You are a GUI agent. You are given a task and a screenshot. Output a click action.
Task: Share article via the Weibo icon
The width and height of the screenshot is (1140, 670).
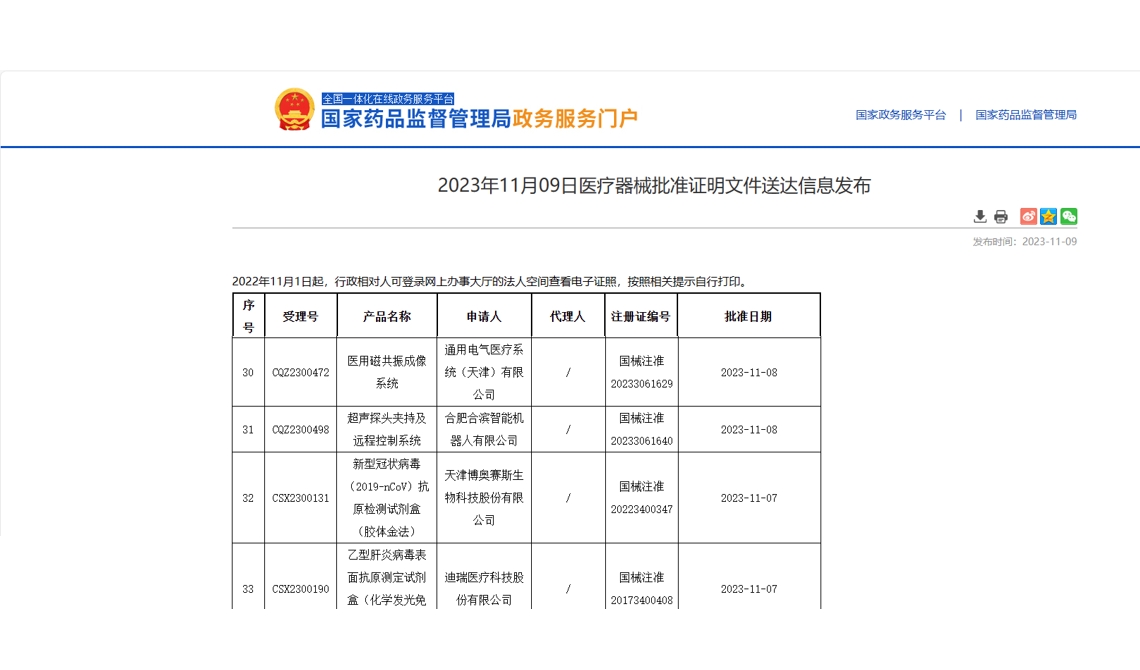pos(1028,217)
